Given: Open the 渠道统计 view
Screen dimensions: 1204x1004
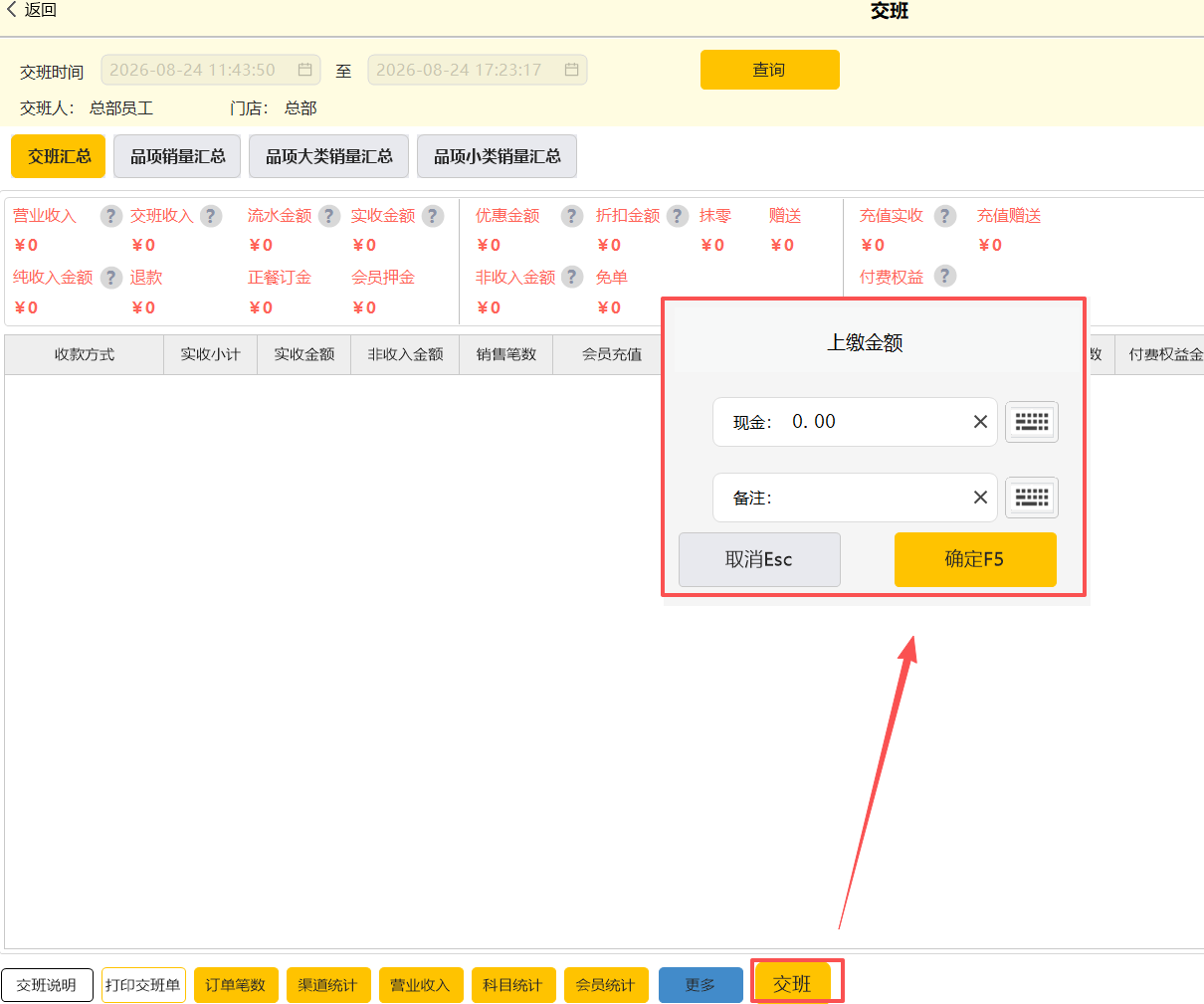Looking at the screenshot, I should (328, 985).
